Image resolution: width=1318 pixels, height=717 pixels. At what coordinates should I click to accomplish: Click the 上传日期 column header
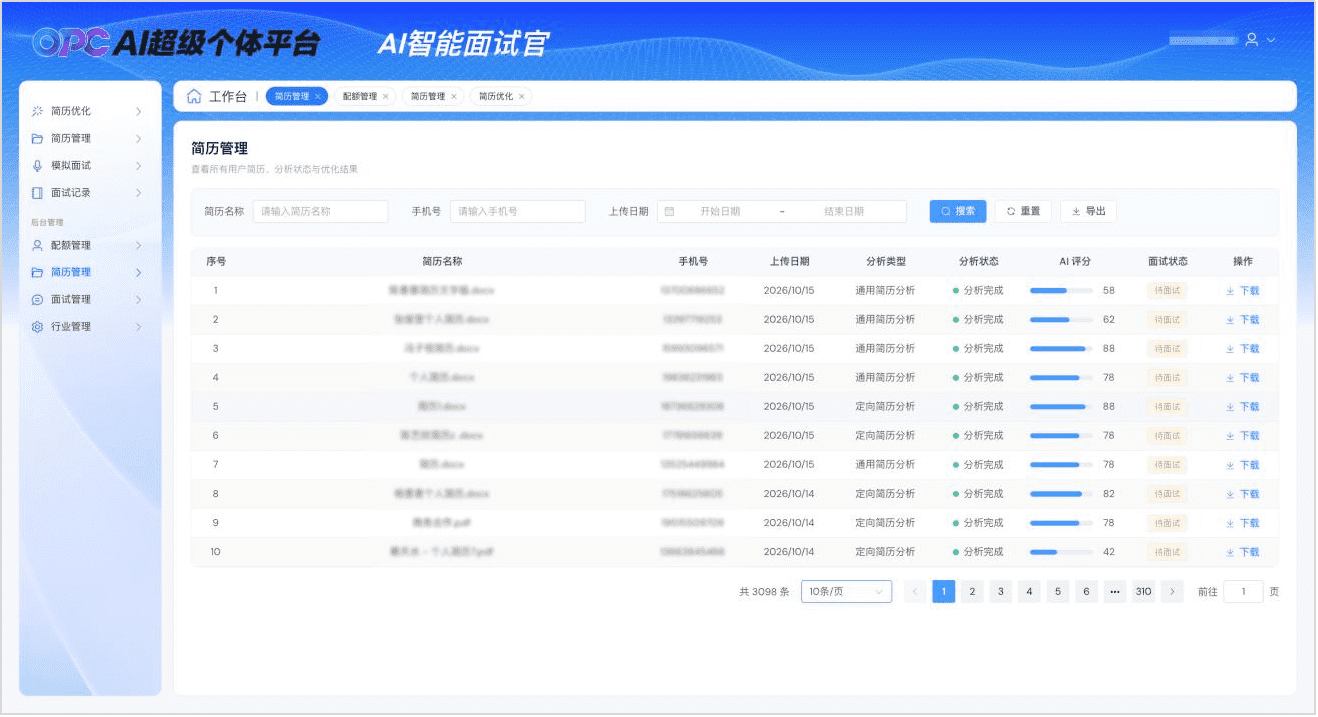(x=790, y=261)
